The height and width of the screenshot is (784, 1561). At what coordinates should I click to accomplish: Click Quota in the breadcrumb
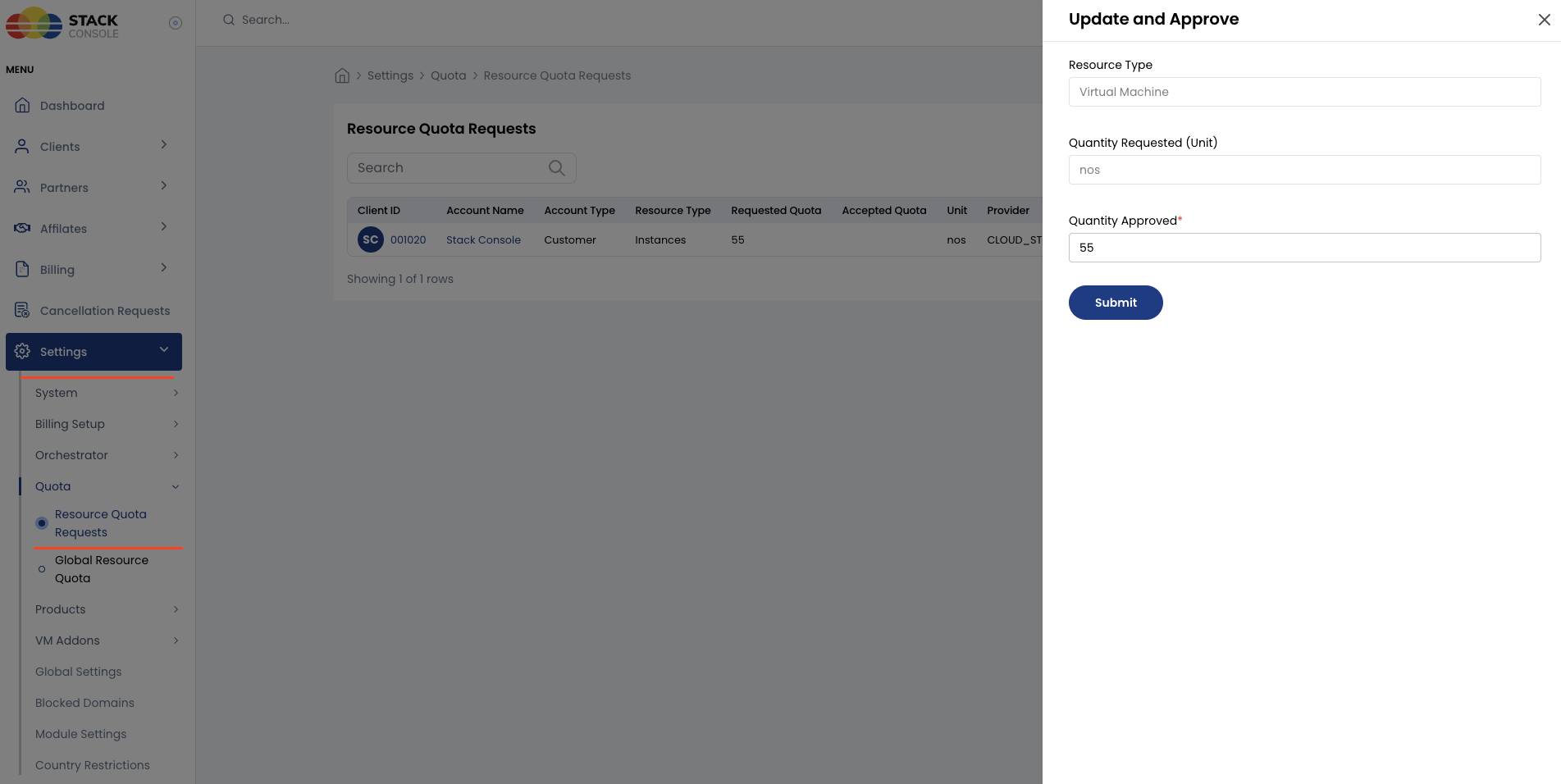[x=448, y=75]
